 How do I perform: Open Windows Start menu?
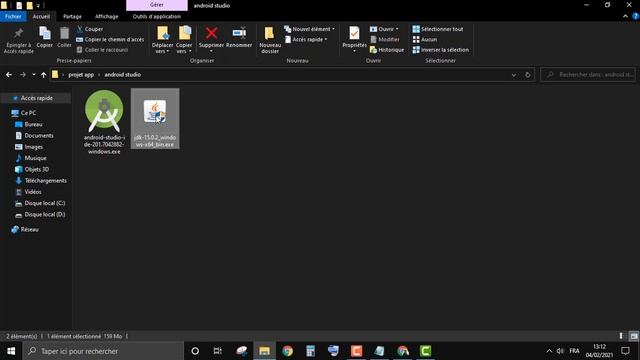[11, 351]
